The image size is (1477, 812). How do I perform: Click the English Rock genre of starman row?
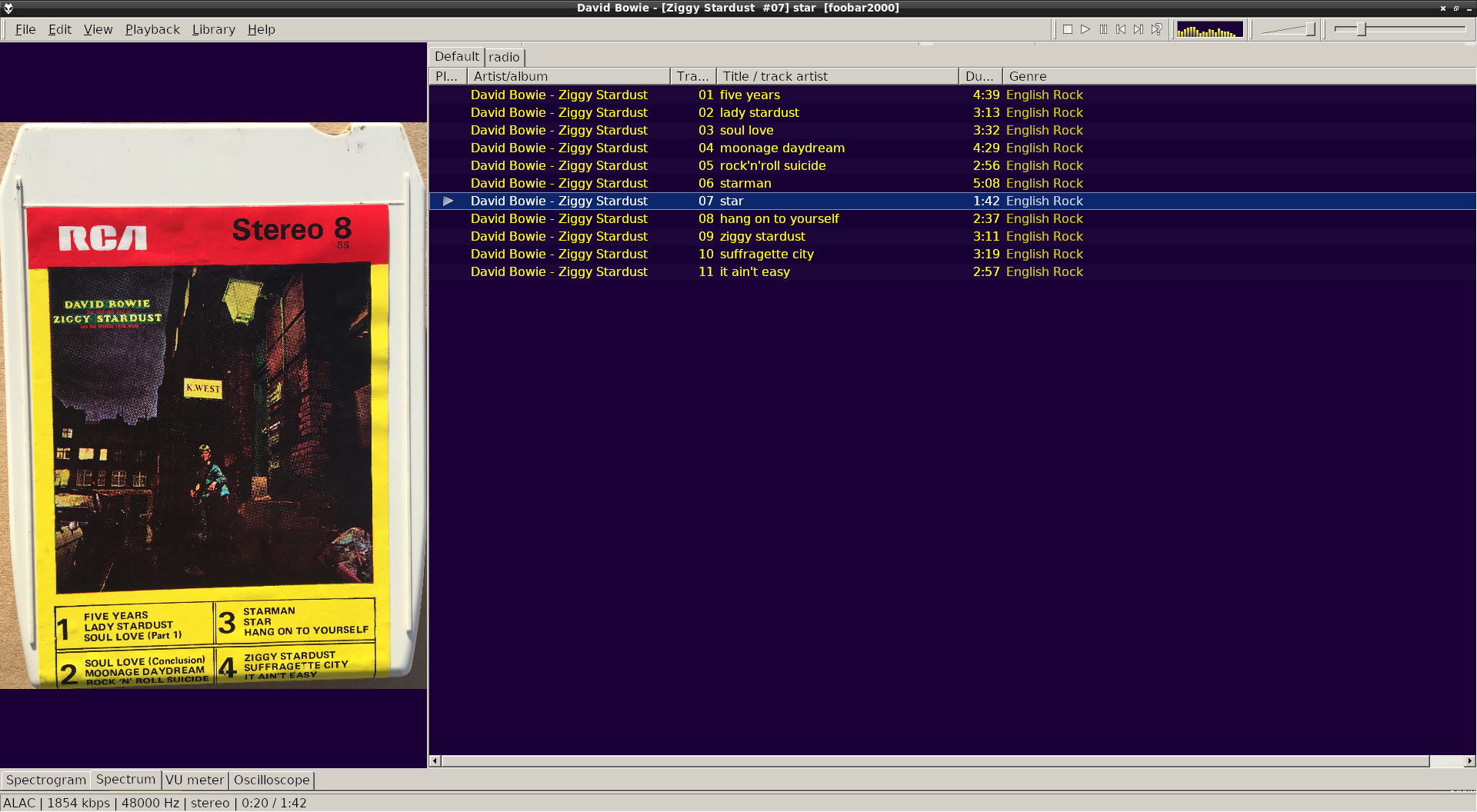[x=1044, y=183]
